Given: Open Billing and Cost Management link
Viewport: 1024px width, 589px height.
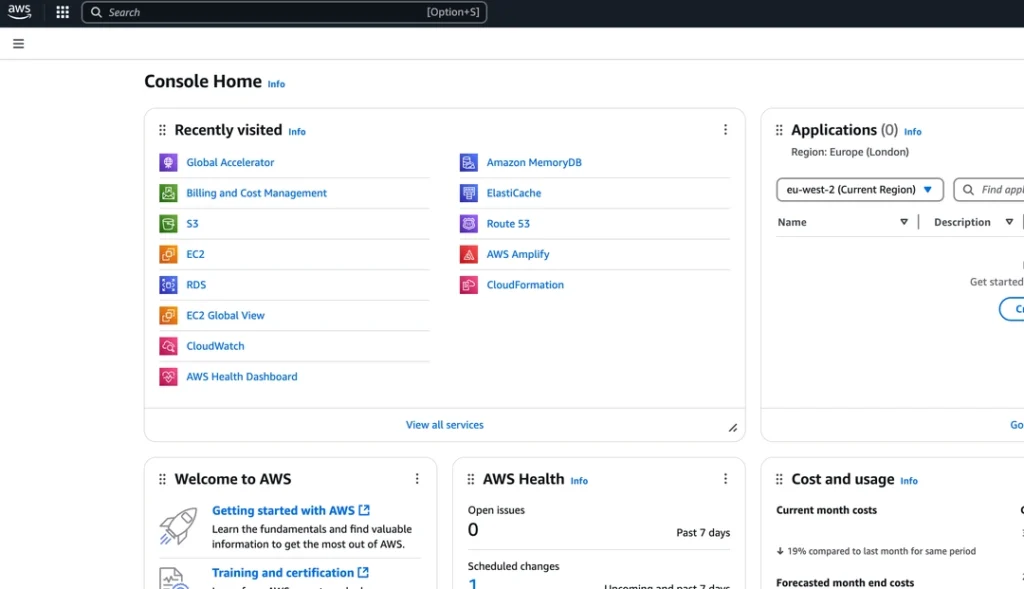Looking at the screenshot, I should pyautogui.click(x=256, y=193).
